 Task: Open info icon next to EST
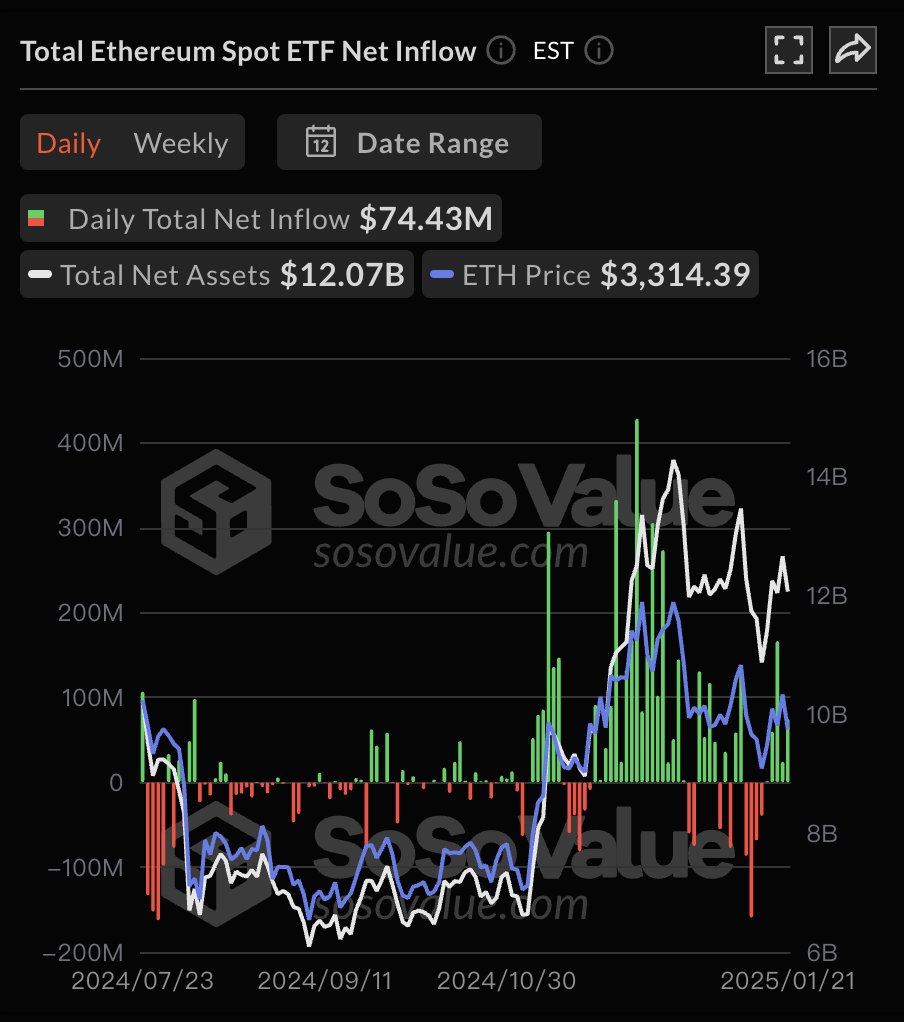[x=598, y=50]
